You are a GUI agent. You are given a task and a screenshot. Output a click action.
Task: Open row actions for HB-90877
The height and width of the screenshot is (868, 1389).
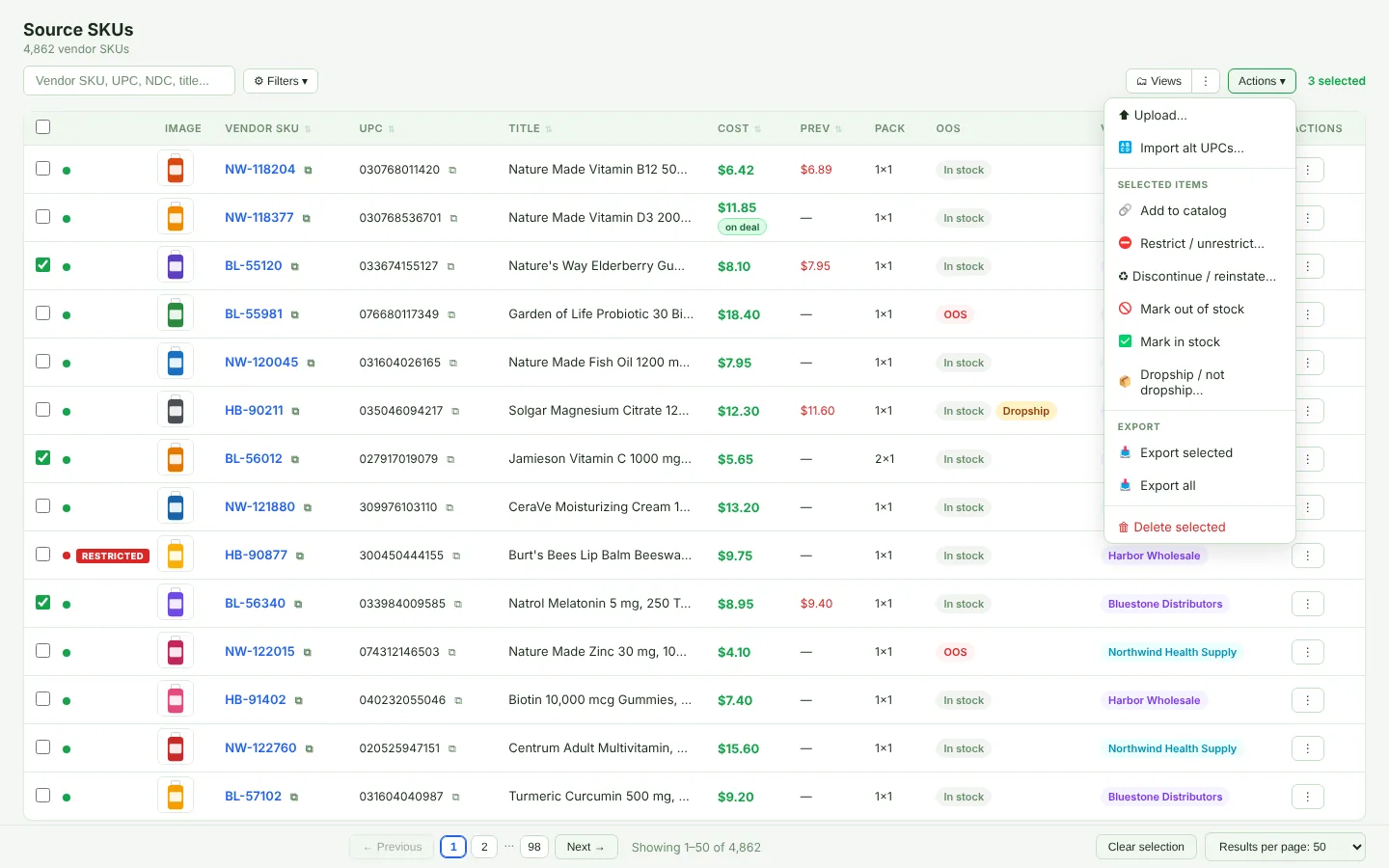1308,556
